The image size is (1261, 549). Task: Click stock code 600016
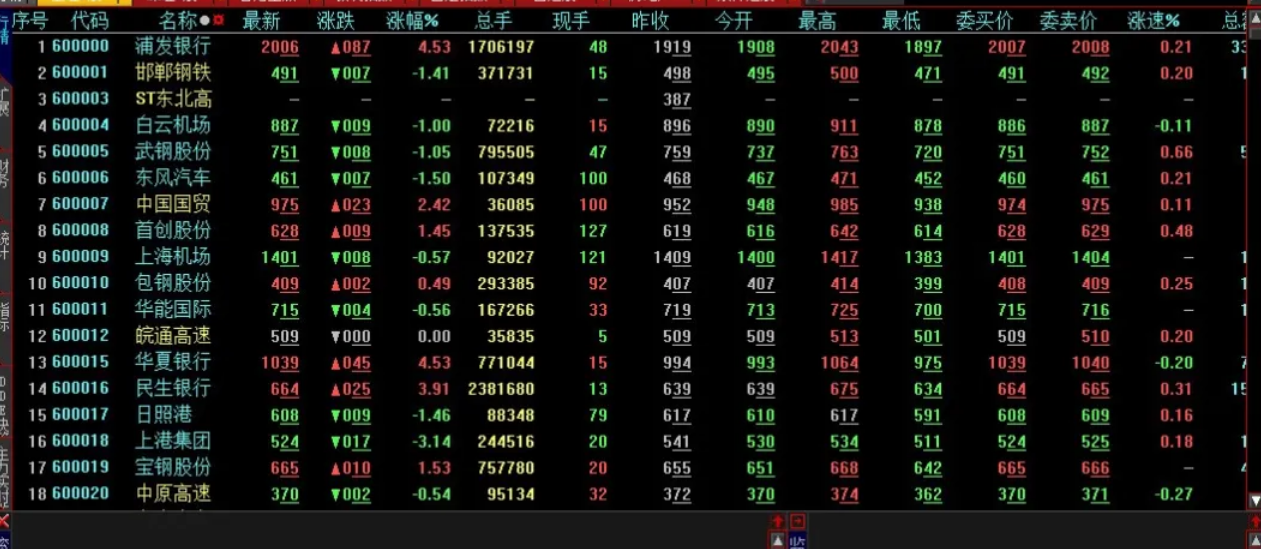coord(80,387)
